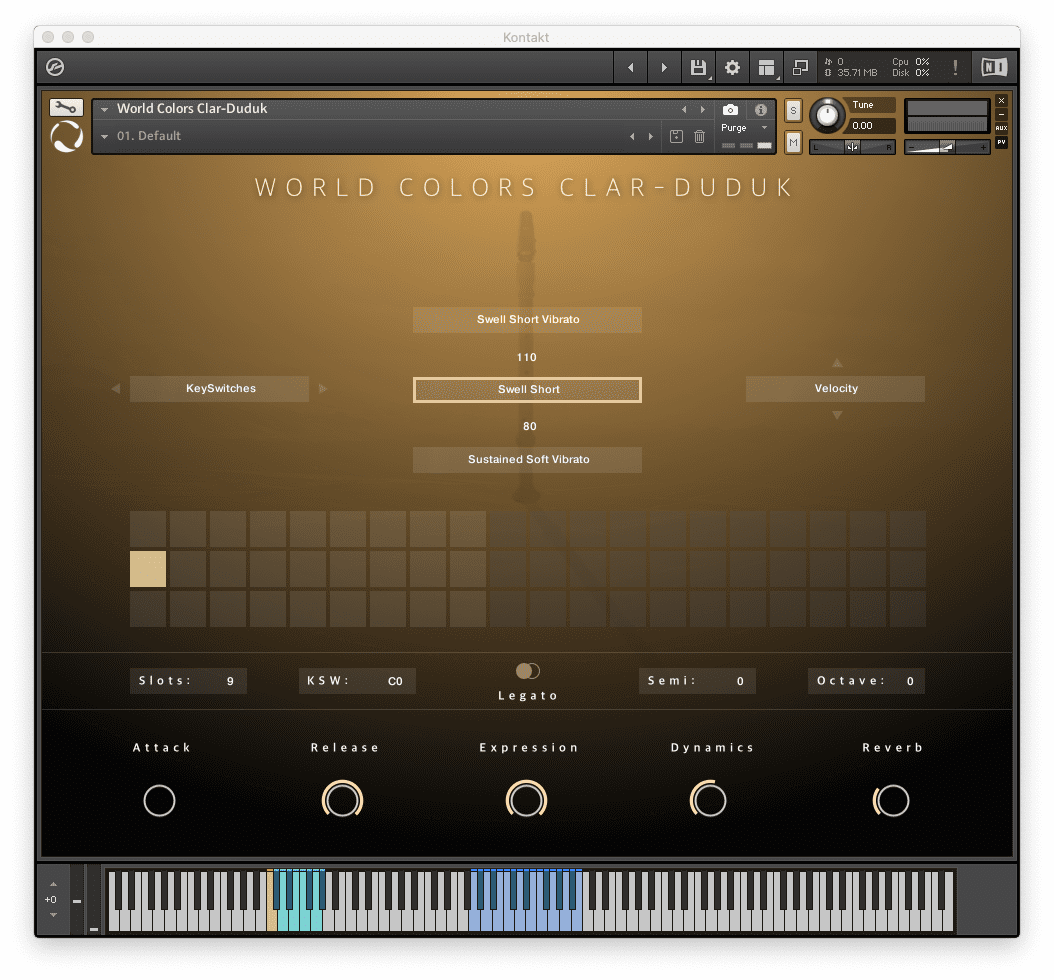Image resolution: width=1054 pixels, height=980 pixels.
Task: Click the pan slider between L and R
Action: pos(852,147)
